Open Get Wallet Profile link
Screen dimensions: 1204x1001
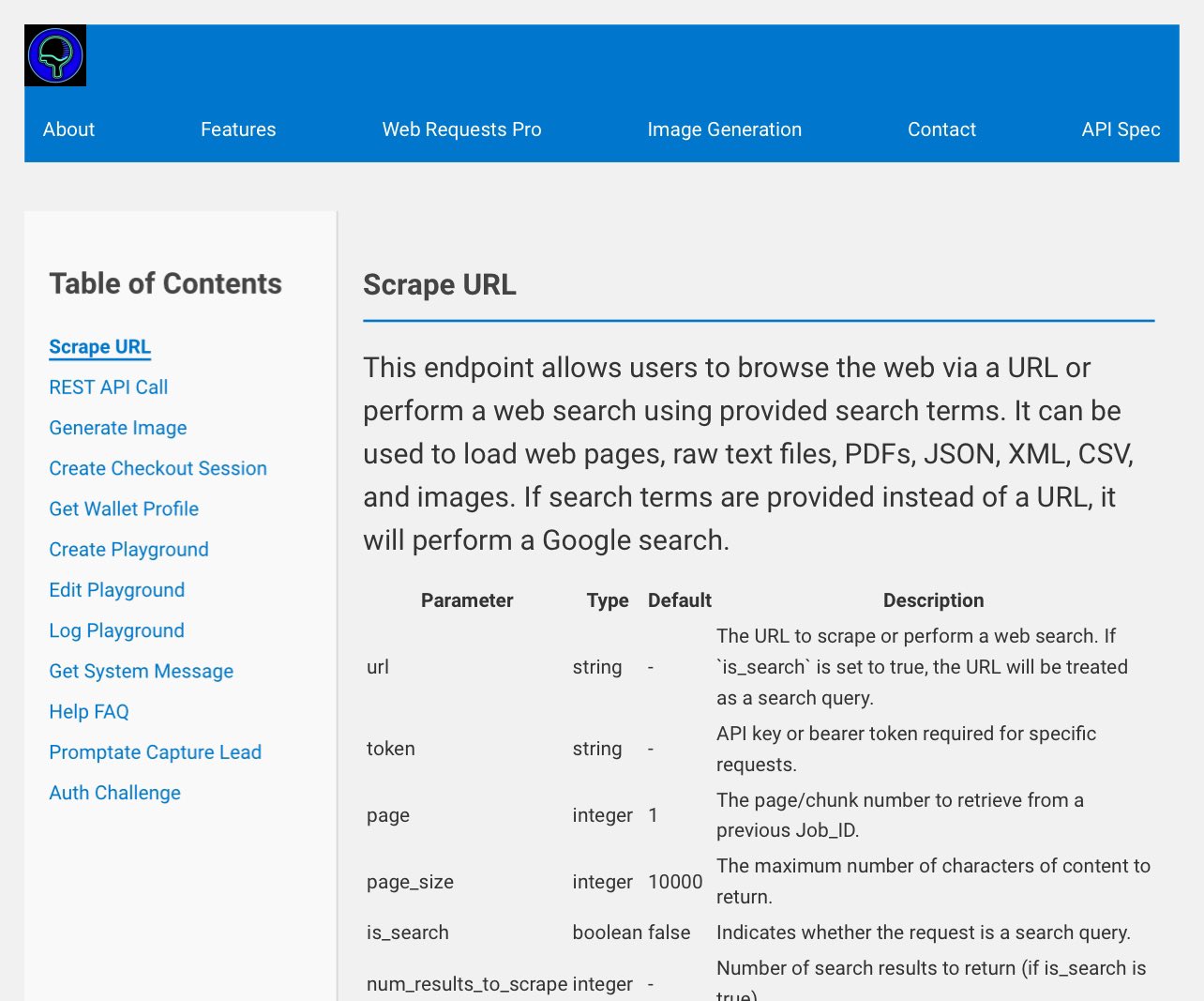[124, 508]
